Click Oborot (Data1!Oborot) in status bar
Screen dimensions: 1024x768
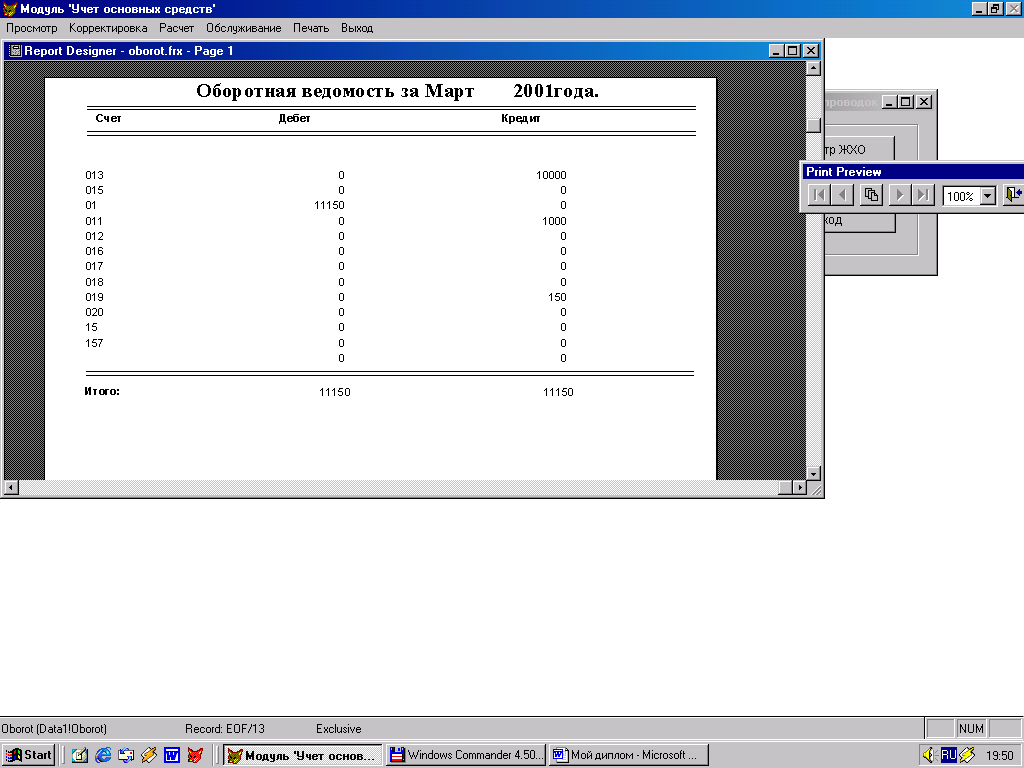point(54,729)
